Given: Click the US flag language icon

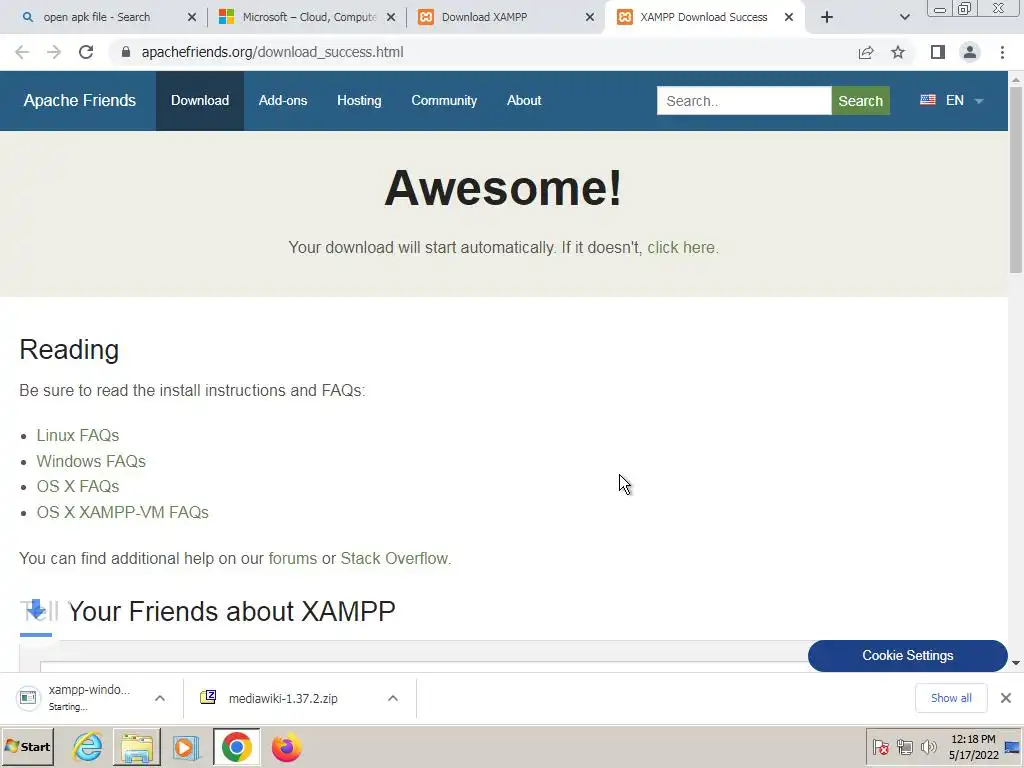Looking at the screenshot, I should [927, 100].
